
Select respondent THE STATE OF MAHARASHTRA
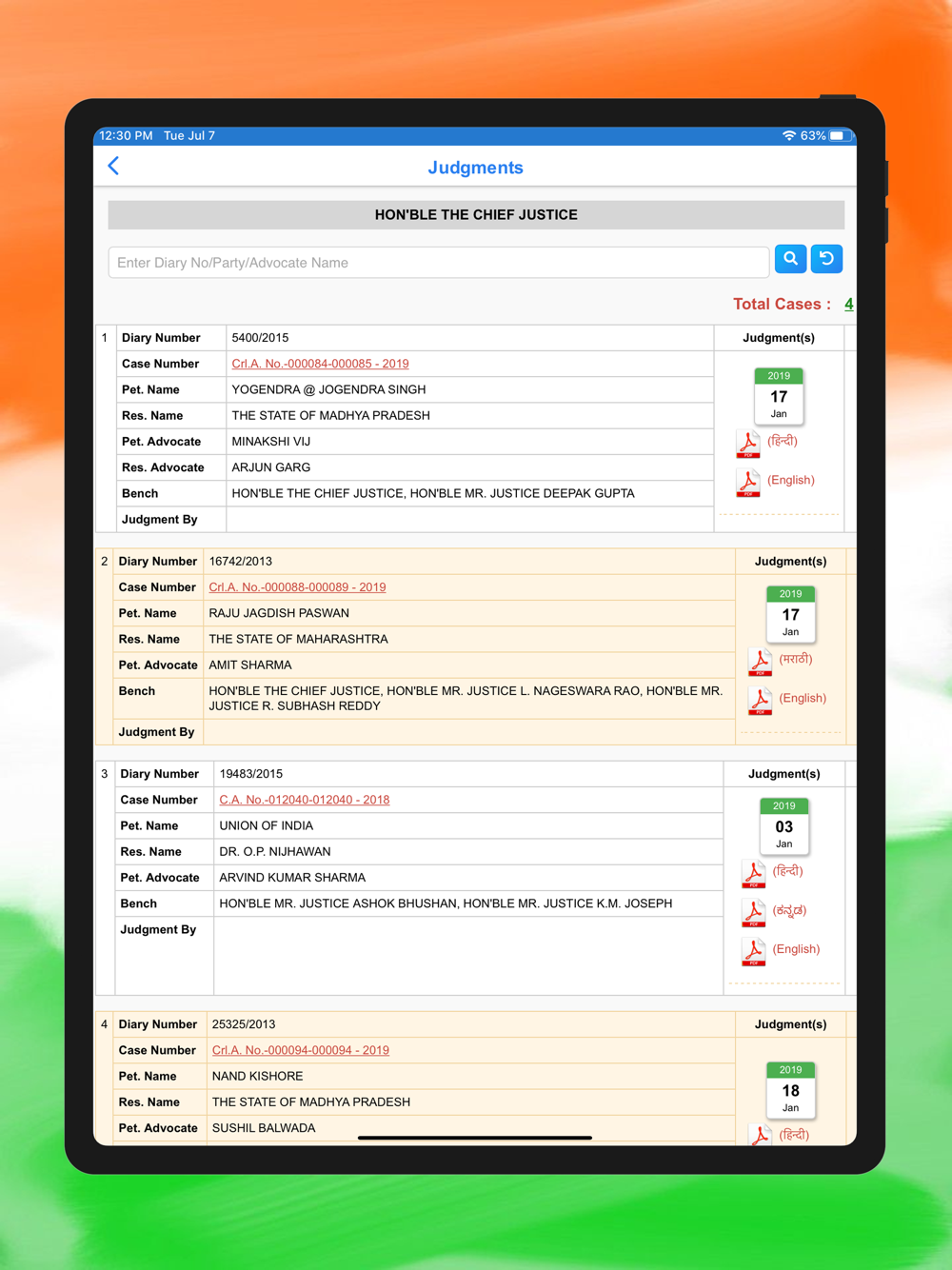tap(298, 639)
